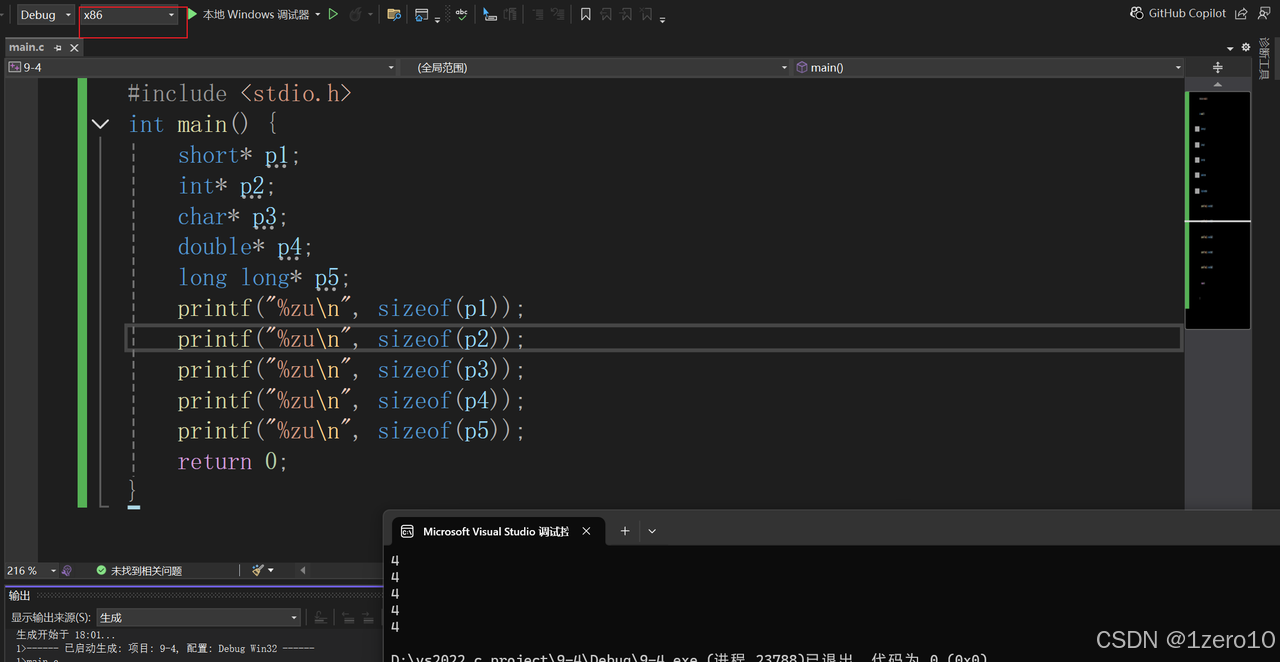Go to the previous bookmark
Viewport: 1280px width, 662px height.
coord(606,15)
